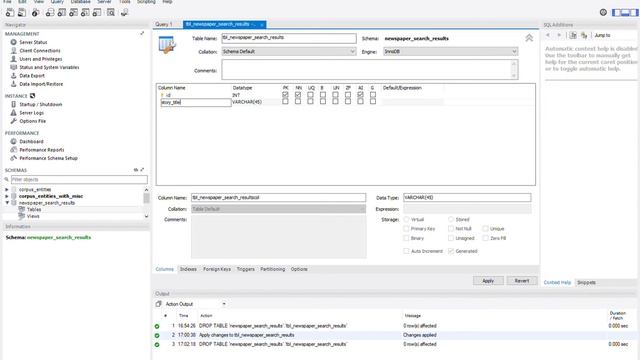The height and width of the screenshot is (360, 640).
Task: Click the create stored procedure toolbar icon
Action: tap(85, 13)
